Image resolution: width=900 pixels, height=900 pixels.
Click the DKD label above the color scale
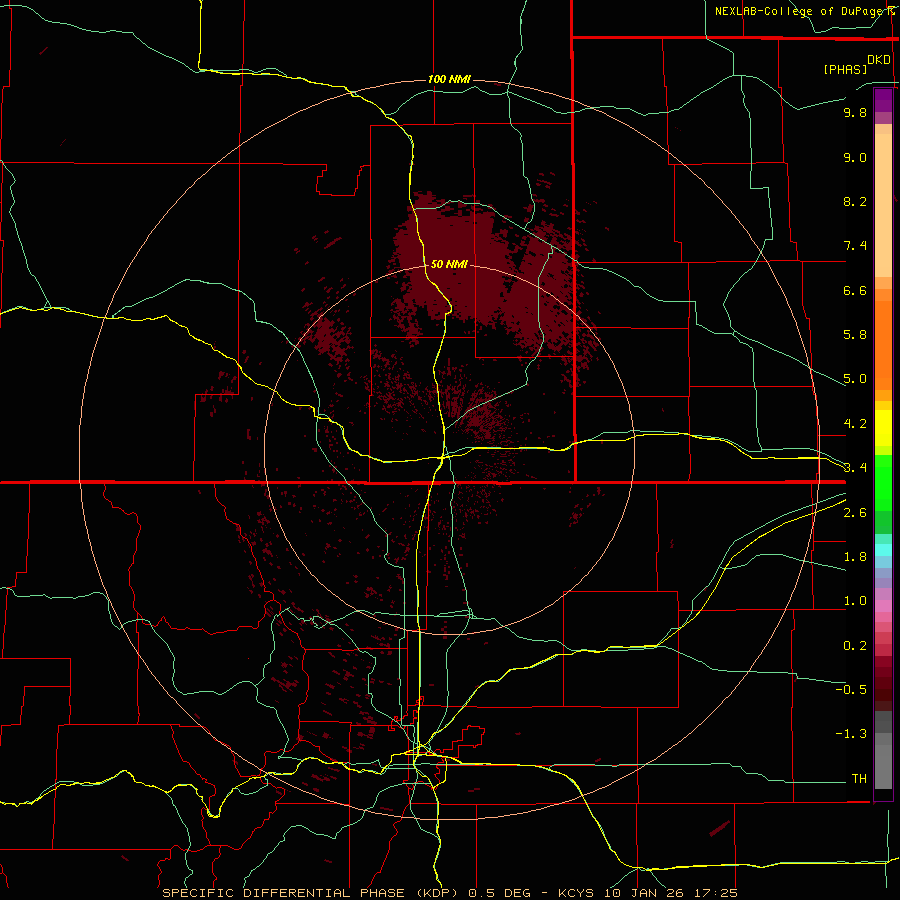(879, 60)
